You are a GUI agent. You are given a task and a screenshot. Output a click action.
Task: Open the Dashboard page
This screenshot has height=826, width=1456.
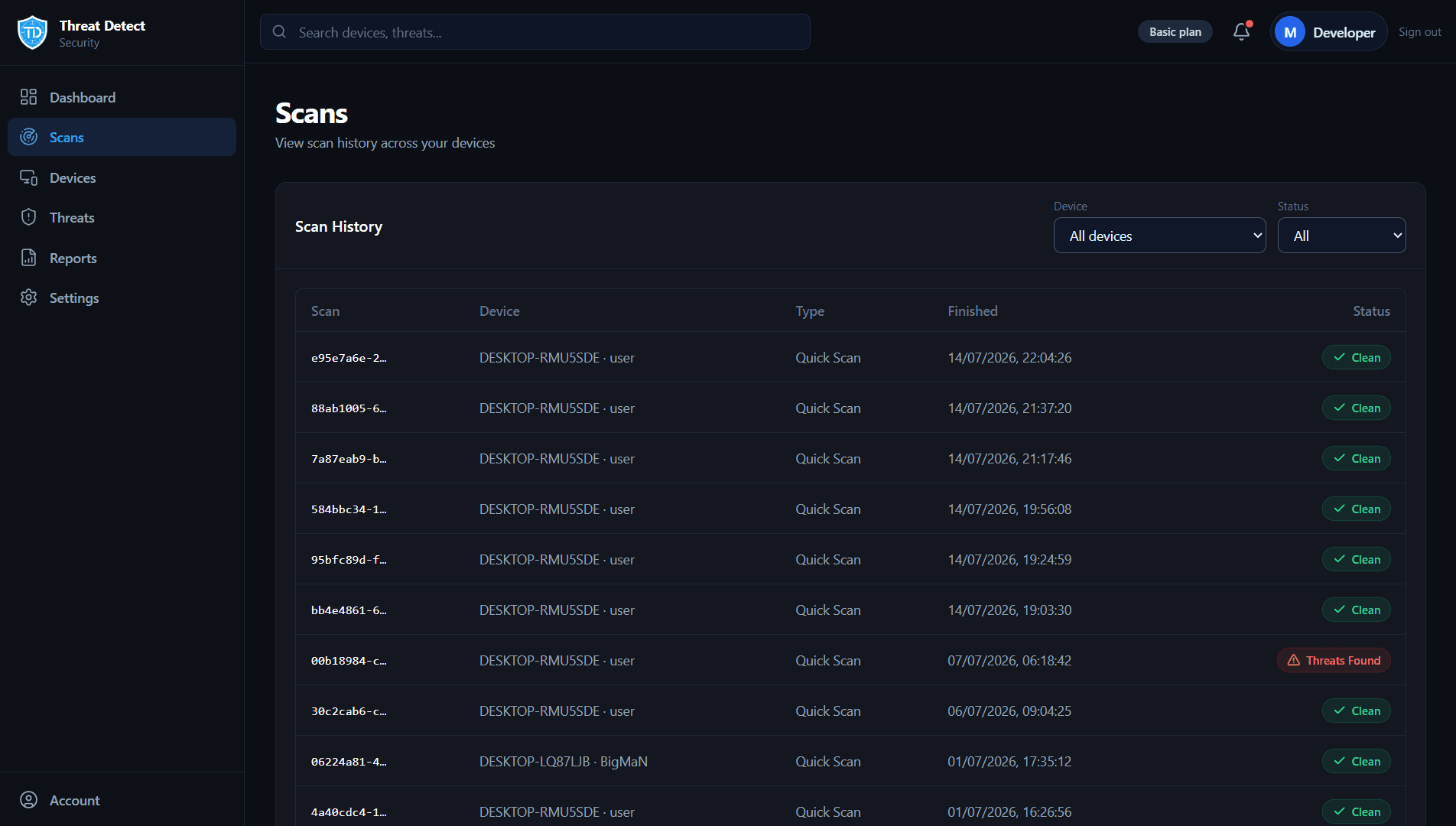point(122,97)
